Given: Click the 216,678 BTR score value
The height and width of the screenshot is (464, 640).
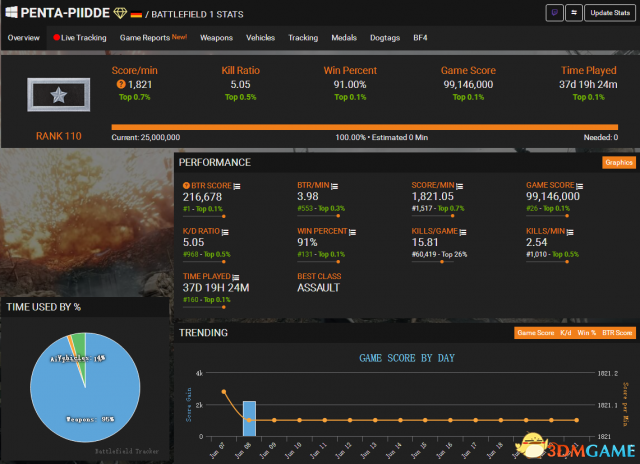Looking at the screenshot, I should 202,197.
